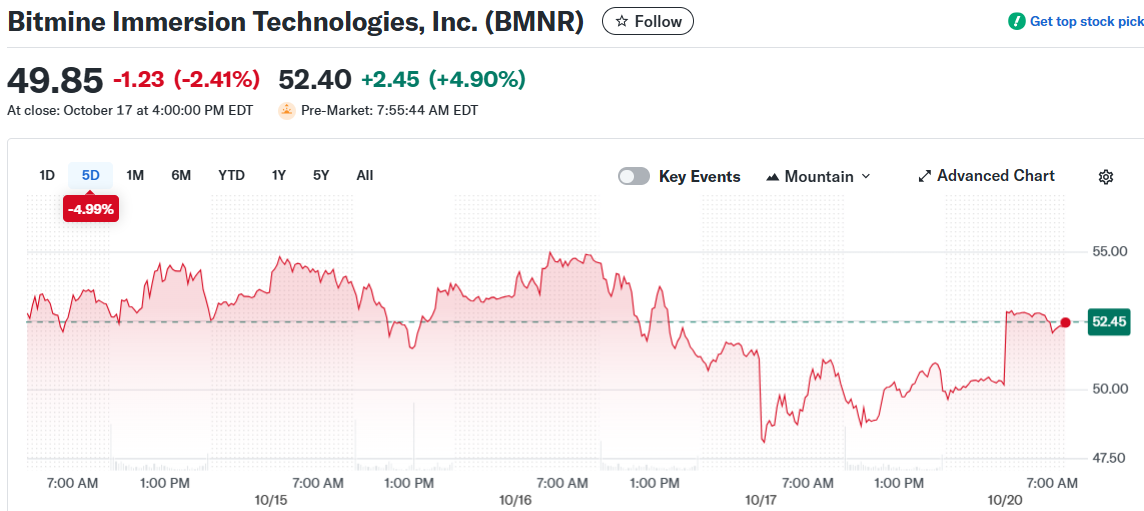Click the green 52.45 price label
This screenshot has width=1144, height=511.
[1109, 322]
